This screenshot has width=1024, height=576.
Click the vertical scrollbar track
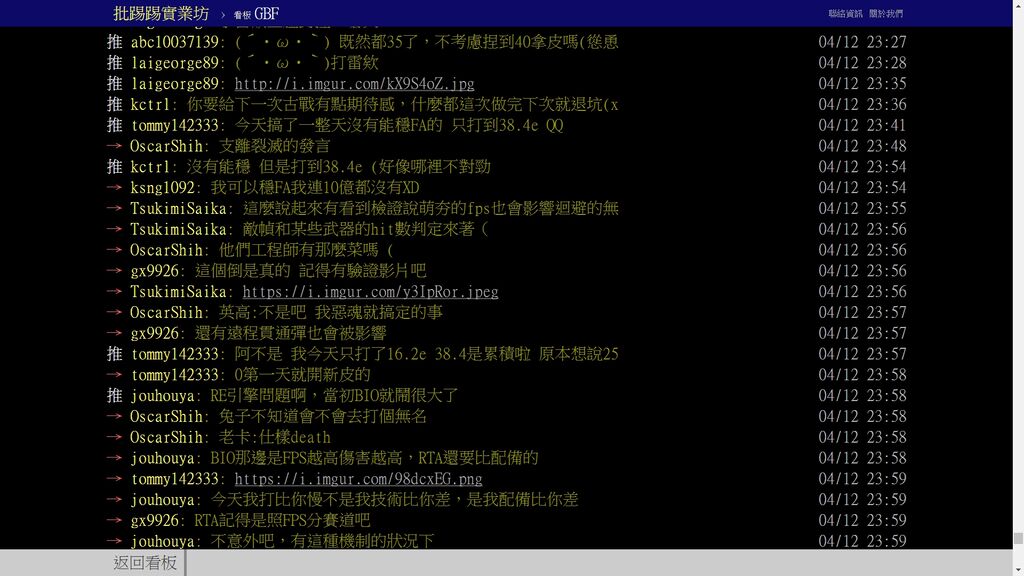point(1017,300)
